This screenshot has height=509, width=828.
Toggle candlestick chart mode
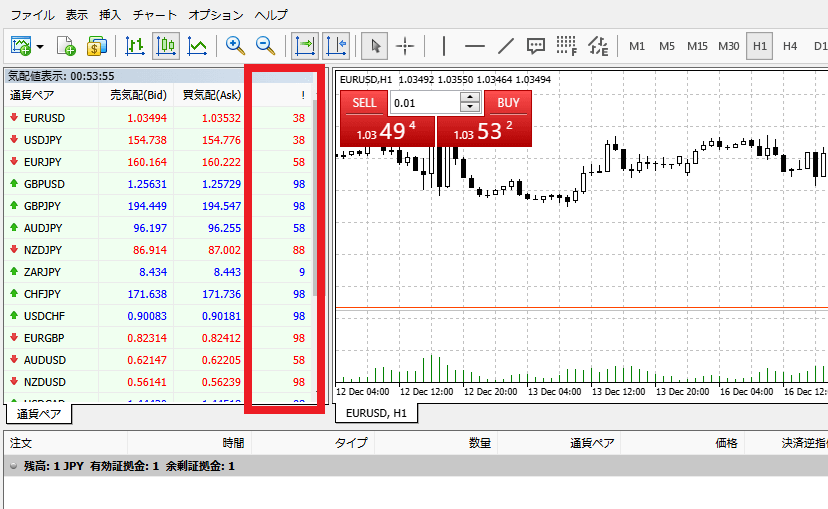pos(166,45)
